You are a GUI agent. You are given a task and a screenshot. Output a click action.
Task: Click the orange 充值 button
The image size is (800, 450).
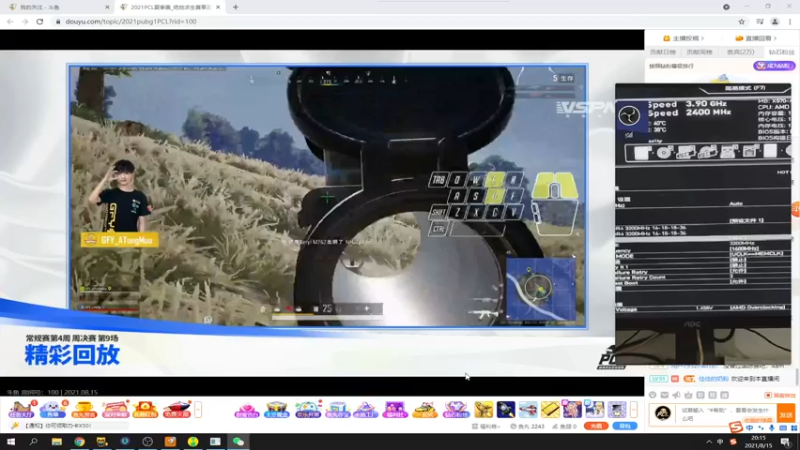[596, 426]
